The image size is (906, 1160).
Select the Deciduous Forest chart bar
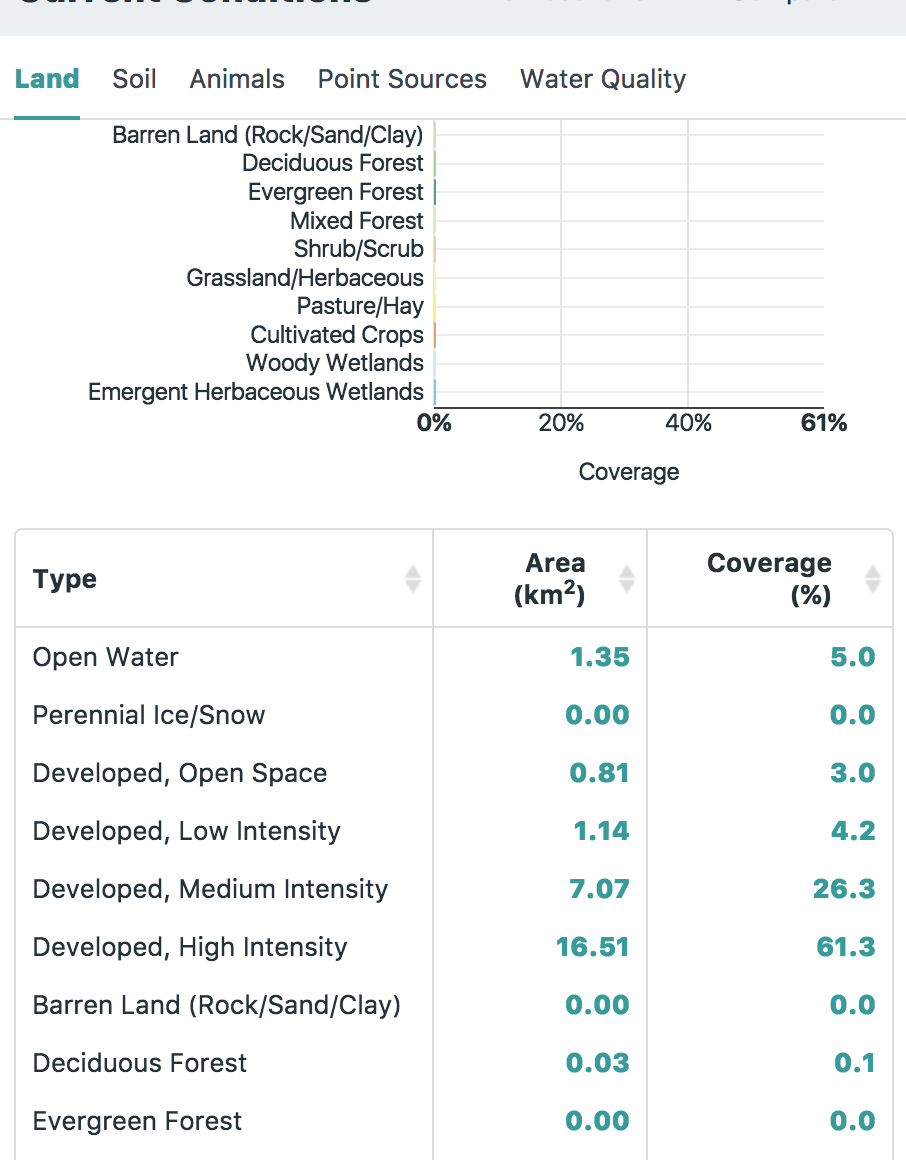coord(434,163)
